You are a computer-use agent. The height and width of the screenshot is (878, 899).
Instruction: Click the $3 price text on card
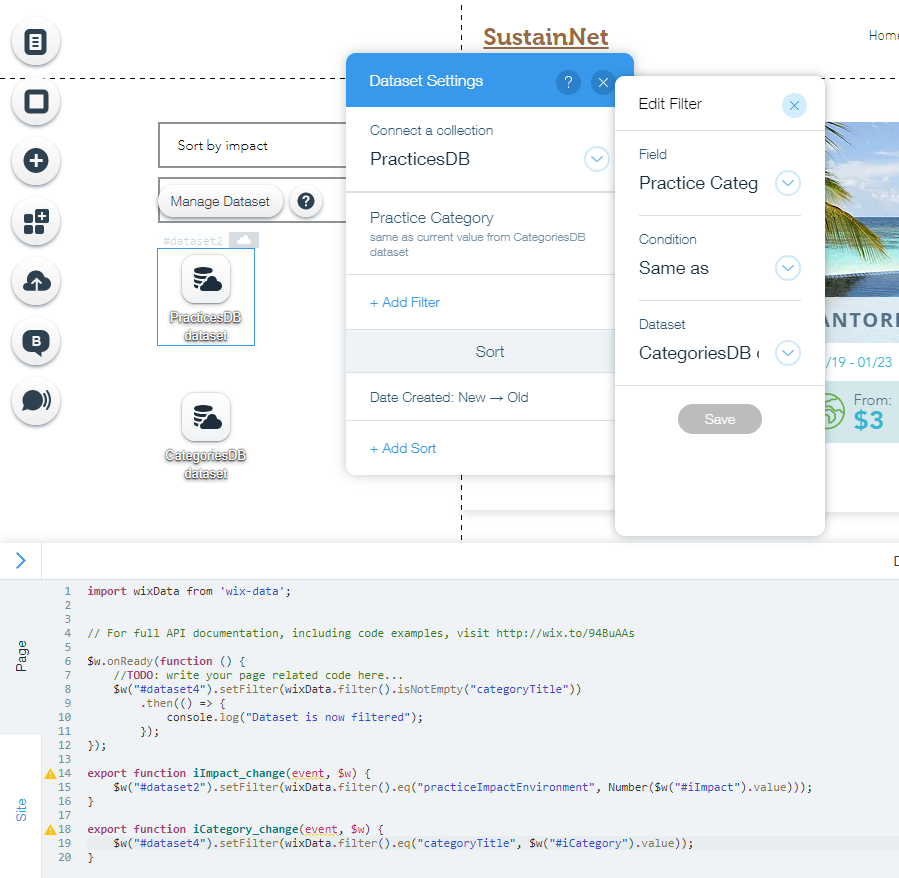(868, 420)
